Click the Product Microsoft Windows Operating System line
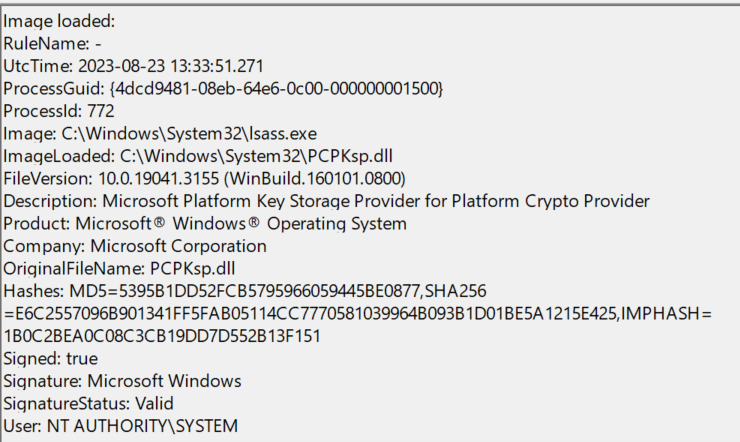 pos(205,223)
